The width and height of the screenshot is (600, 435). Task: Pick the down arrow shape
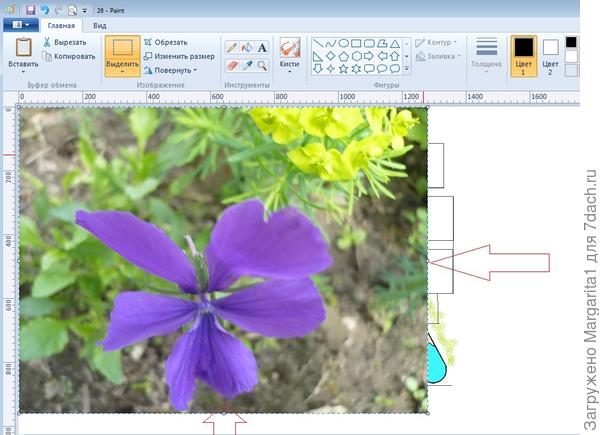[x=318, y=69]
